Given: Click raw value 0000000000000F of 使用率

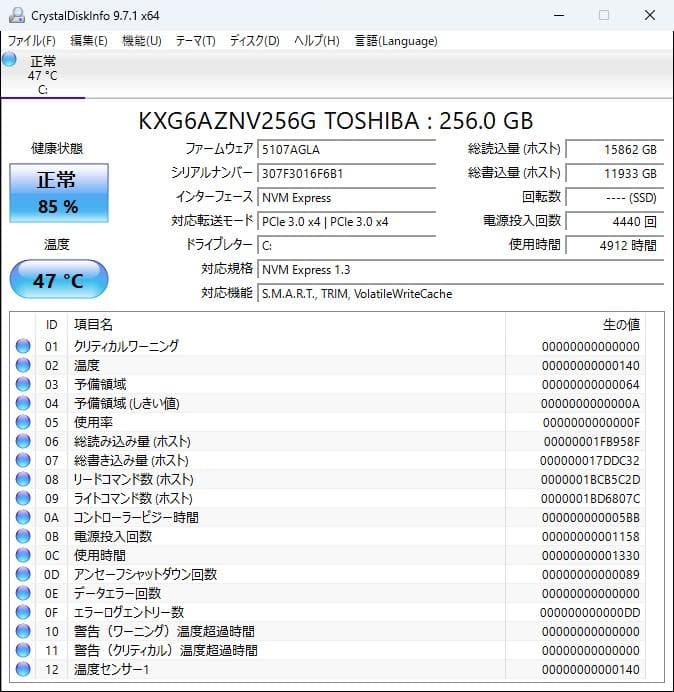Looking at the screenshot, I should click(591, 422).
